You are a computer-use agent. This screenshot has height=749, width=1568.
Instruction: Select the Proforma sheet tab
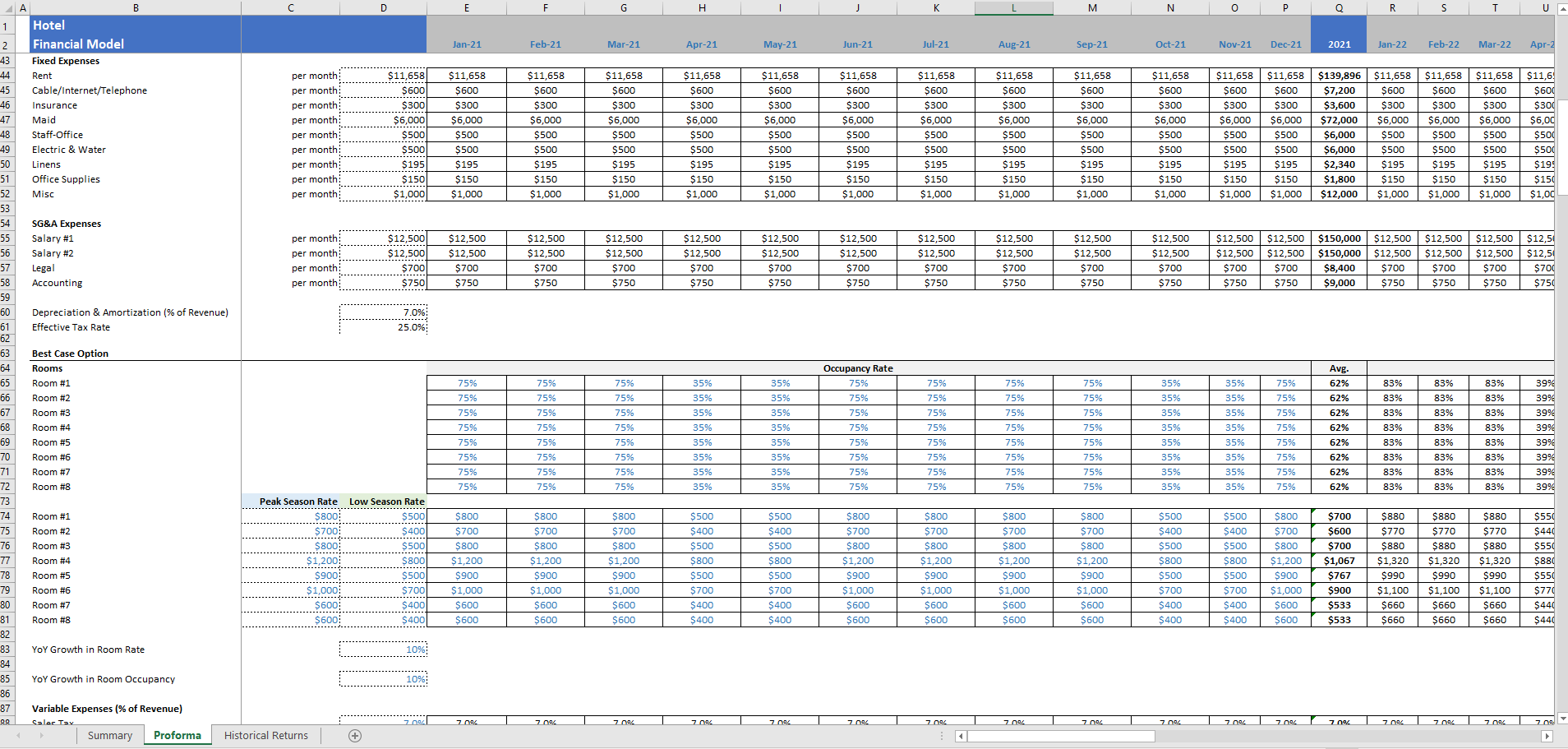[178, 736]
